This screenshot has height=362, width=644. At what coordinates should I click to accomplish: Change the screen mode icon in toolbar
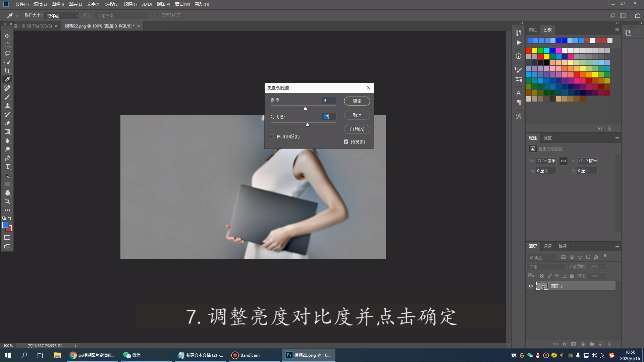tap(7, 246)
